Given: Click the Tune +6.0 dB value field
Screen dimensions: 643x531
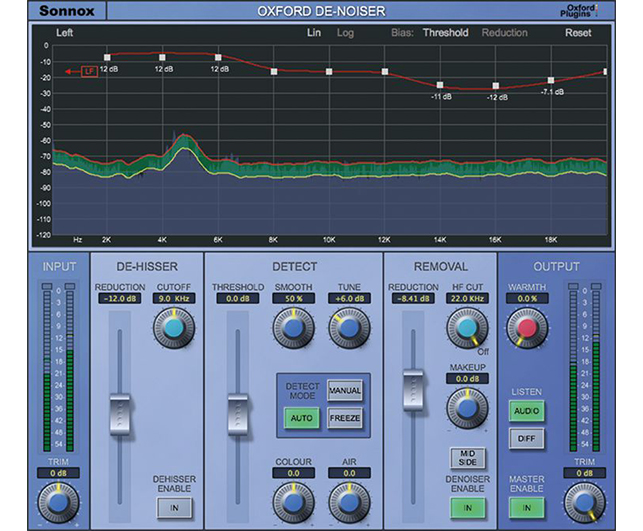Looking at the screenshot, I should [x=349, y=299].
